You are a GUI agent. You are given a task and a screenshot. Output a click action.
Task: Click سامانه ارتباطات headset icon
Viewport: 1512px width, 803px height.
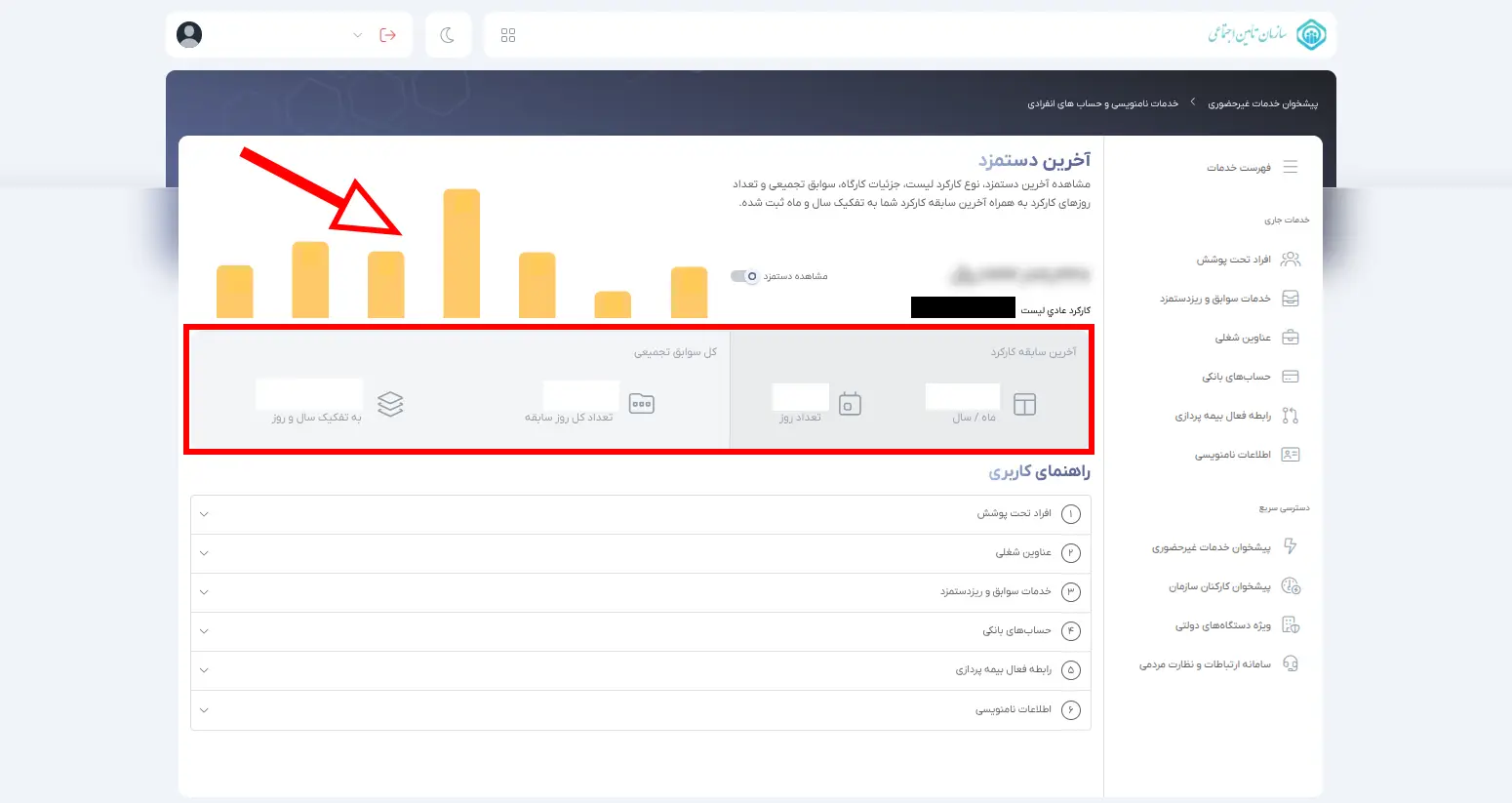click(1291, 663)
